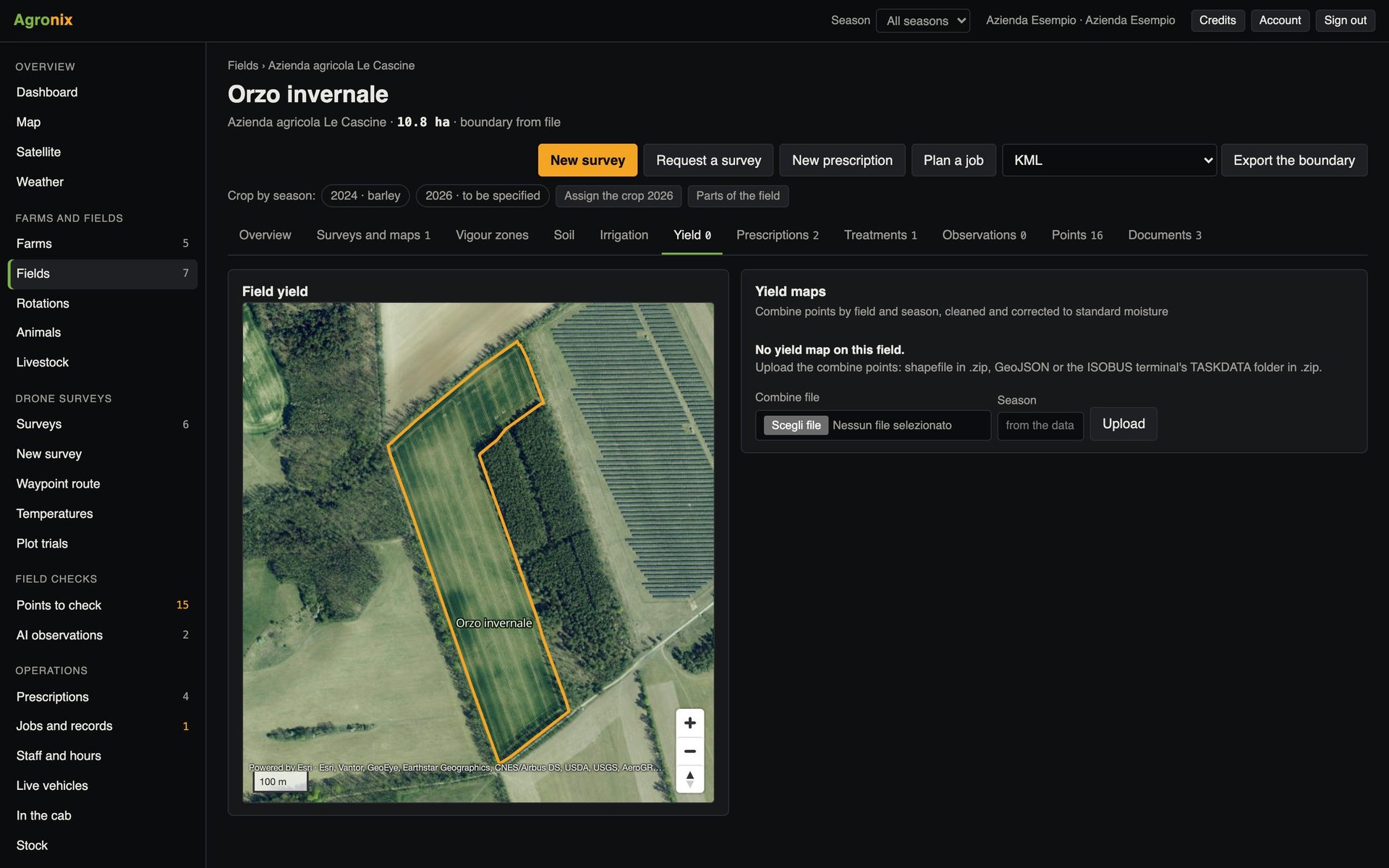Open Satellite in the sidebar

pos(103,152)
